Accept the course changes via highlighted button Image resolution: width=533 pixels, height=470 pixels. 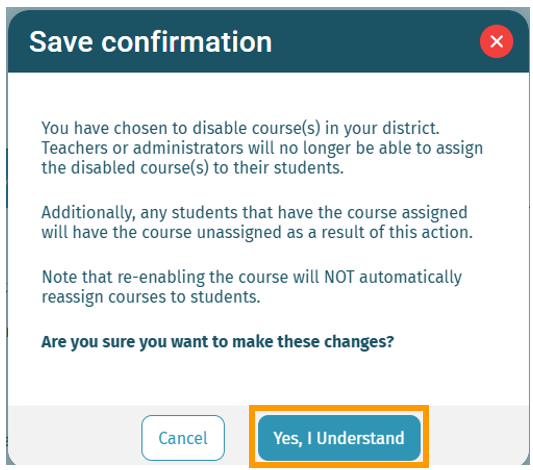(x=339, y=438)
